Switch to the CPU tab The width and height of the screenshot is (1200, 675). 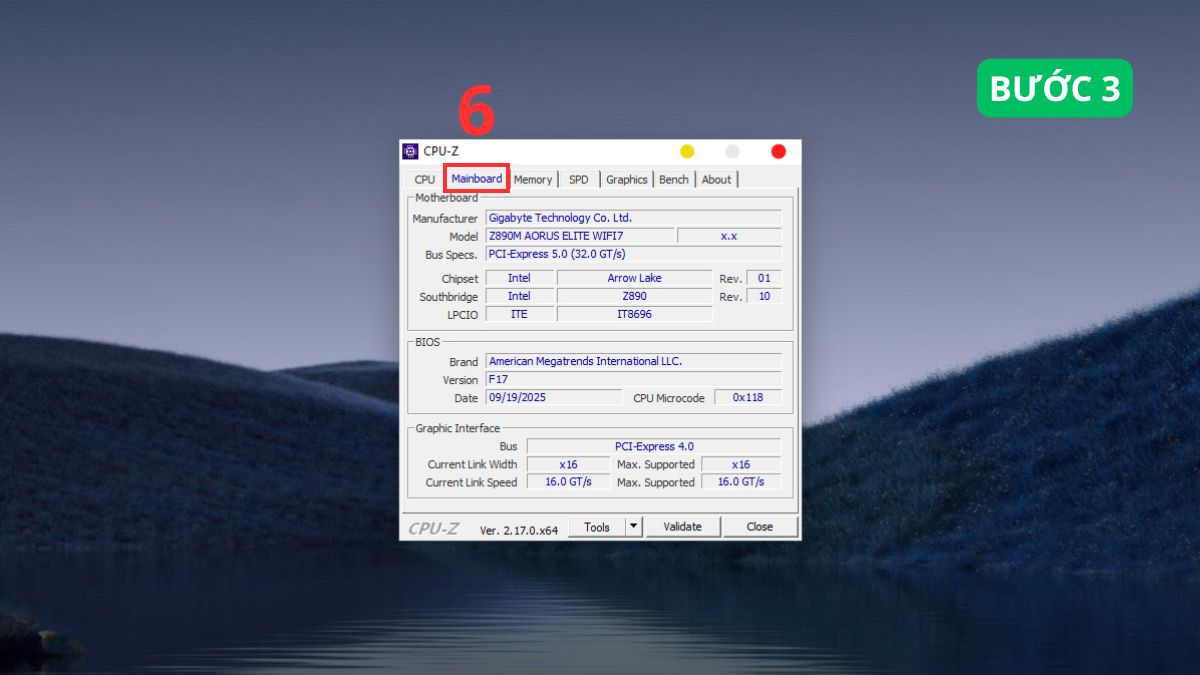pos(423,178)
